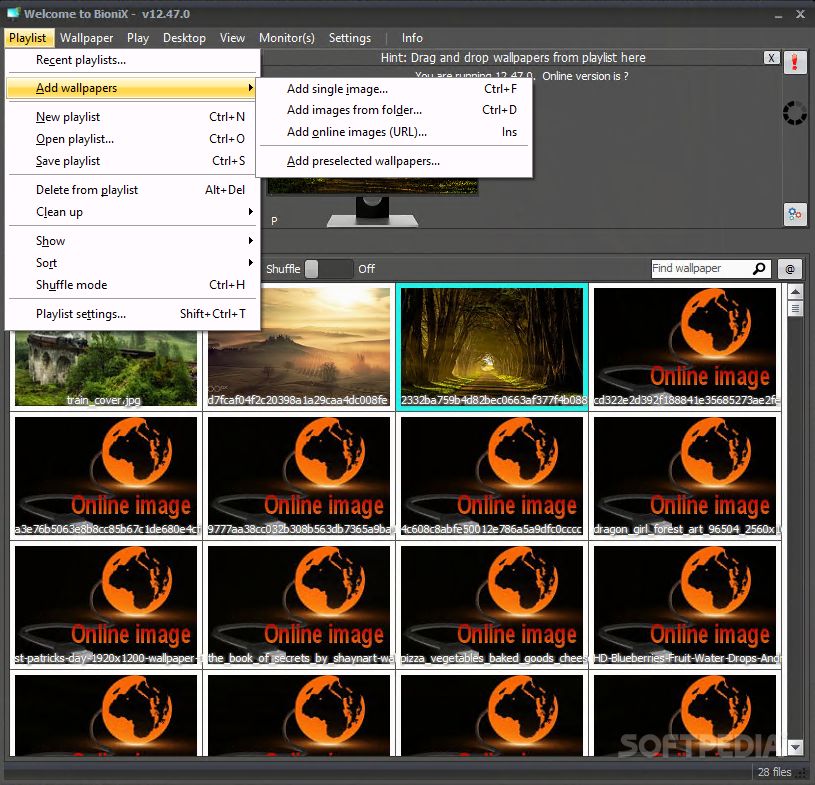The width and height of the screenshot is (815, 785).
Task: Open the gears settings icon near the monitor preview
Action: (795, 214)
